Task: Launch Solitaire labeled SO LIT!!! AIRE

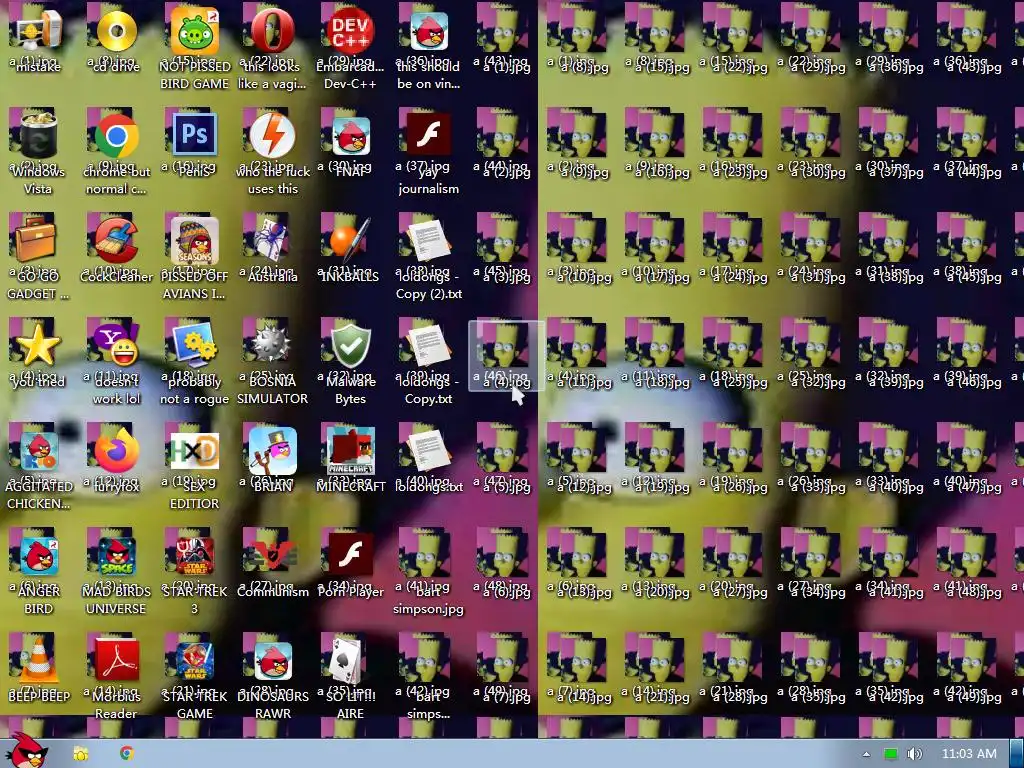Action: [347, 660]
